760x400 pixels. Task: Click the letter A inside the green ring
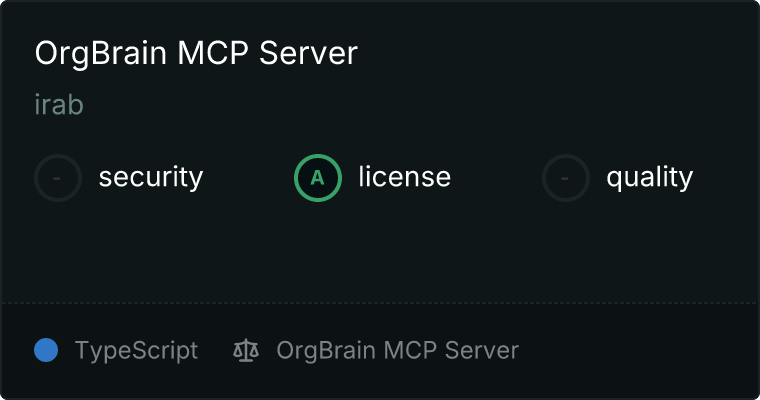pos(317,178)
